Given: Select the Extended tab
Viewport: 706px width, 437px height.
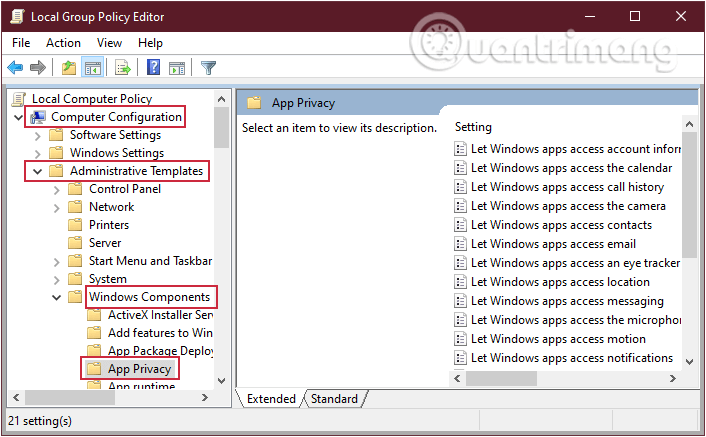Looking at the screenshot, I should [x=271, y=399].
